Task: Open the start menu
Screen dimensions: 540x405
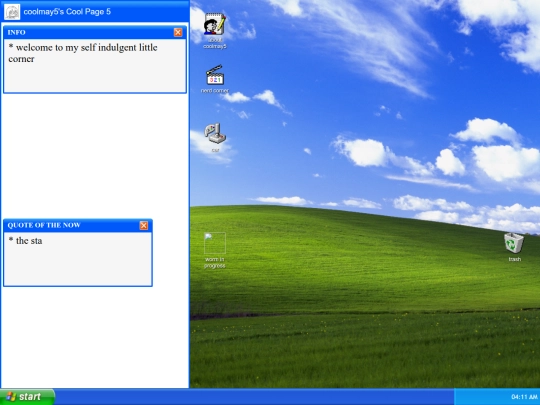Action: [x=27, y=397]
